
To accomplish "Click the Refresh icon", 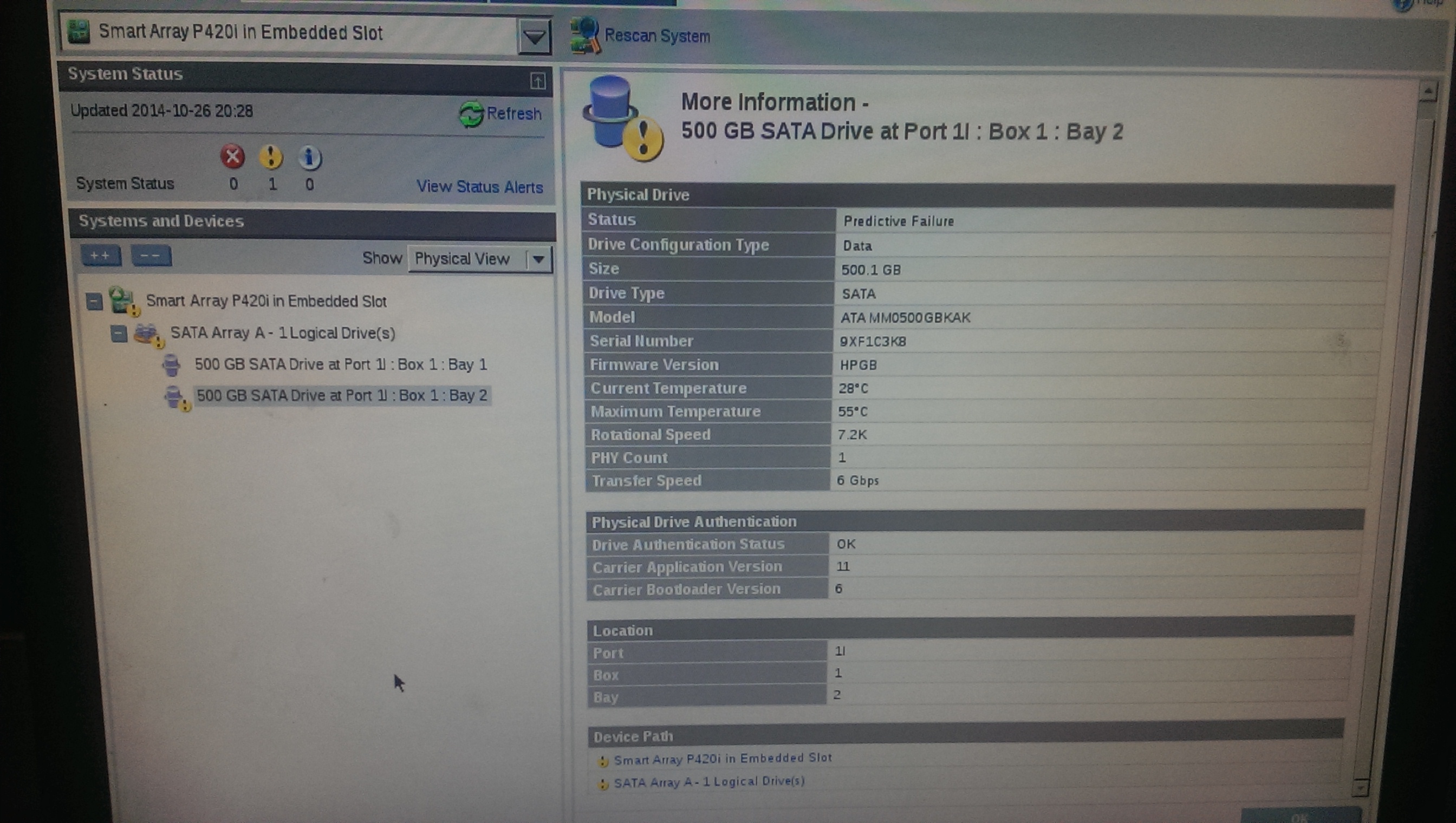I will 471,115.
